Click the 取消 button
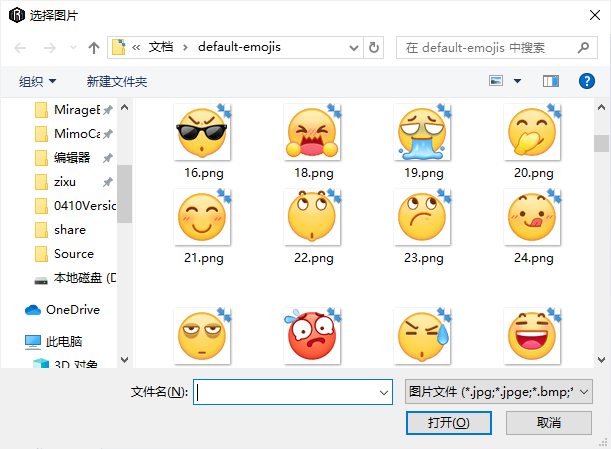Viewport: 611px width, 449px height. [549, 423]
